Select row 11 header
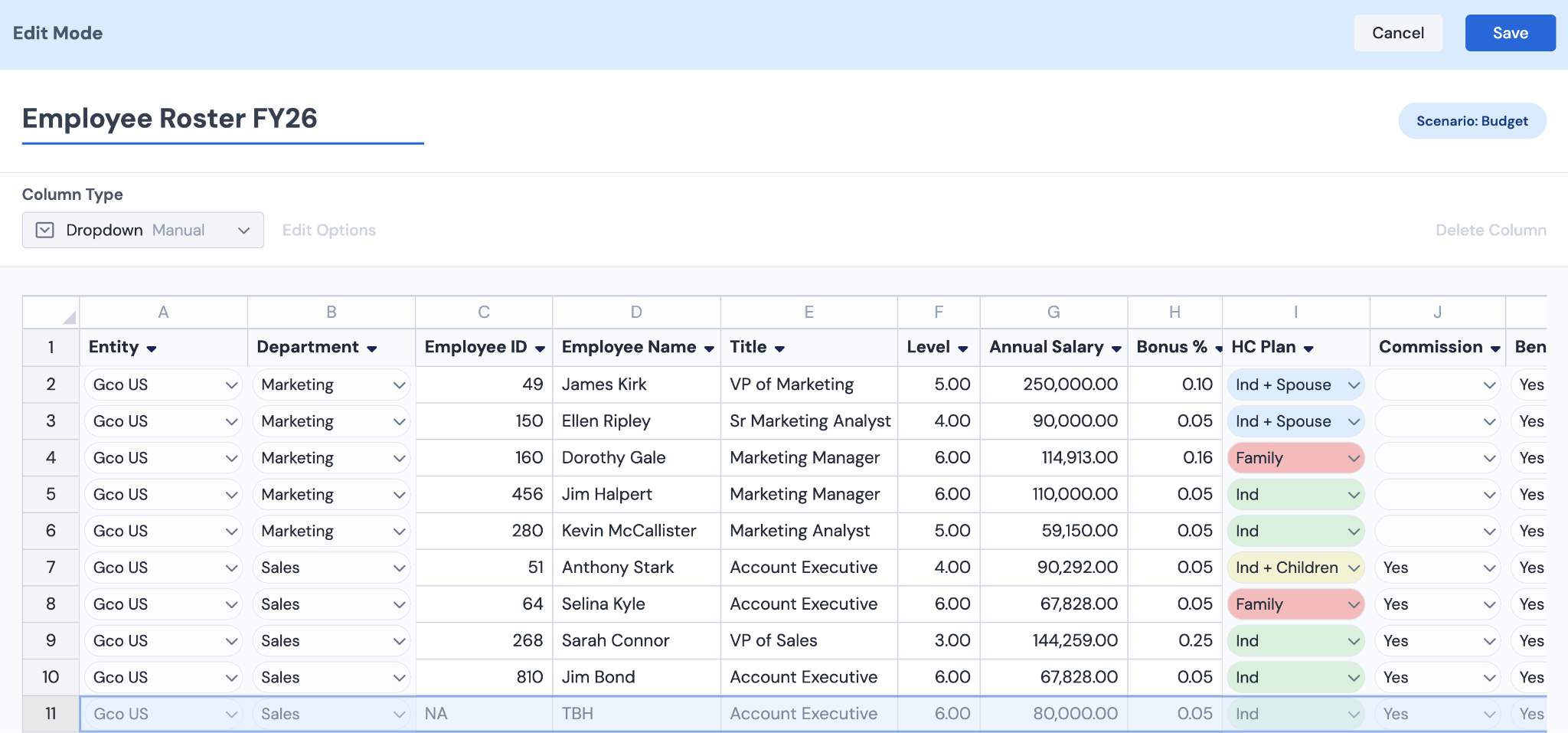The height and width of the screenshot is (733, 1568). point(51,714)
